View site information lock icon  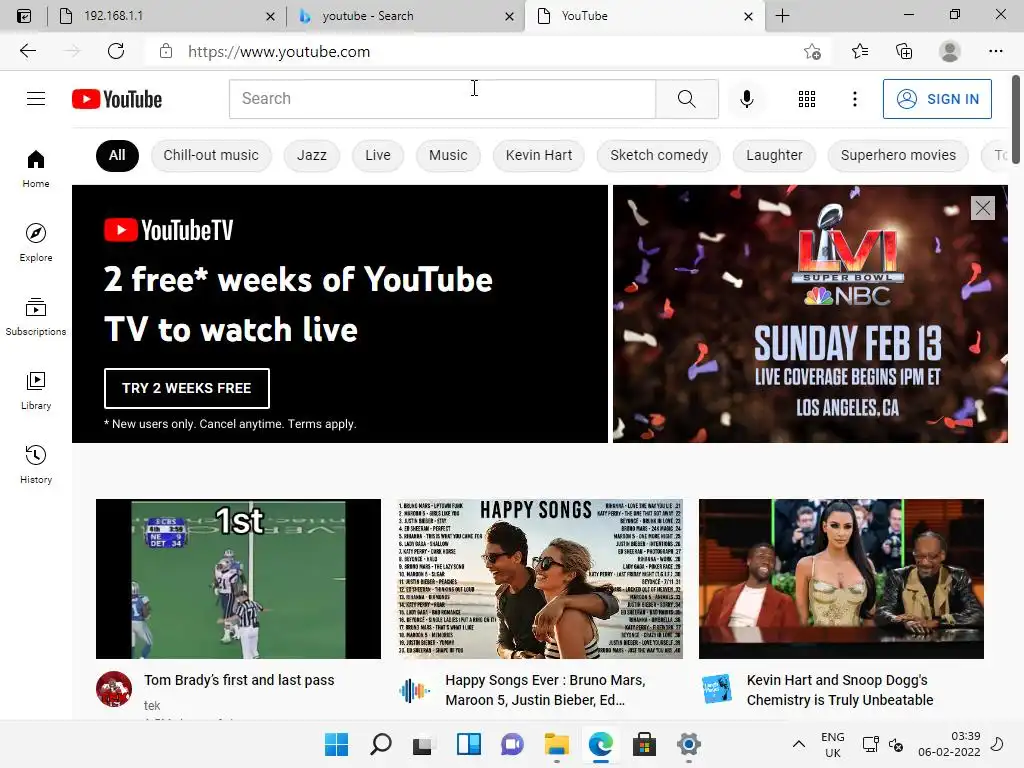pyautogui.click(x=166, y=51)
